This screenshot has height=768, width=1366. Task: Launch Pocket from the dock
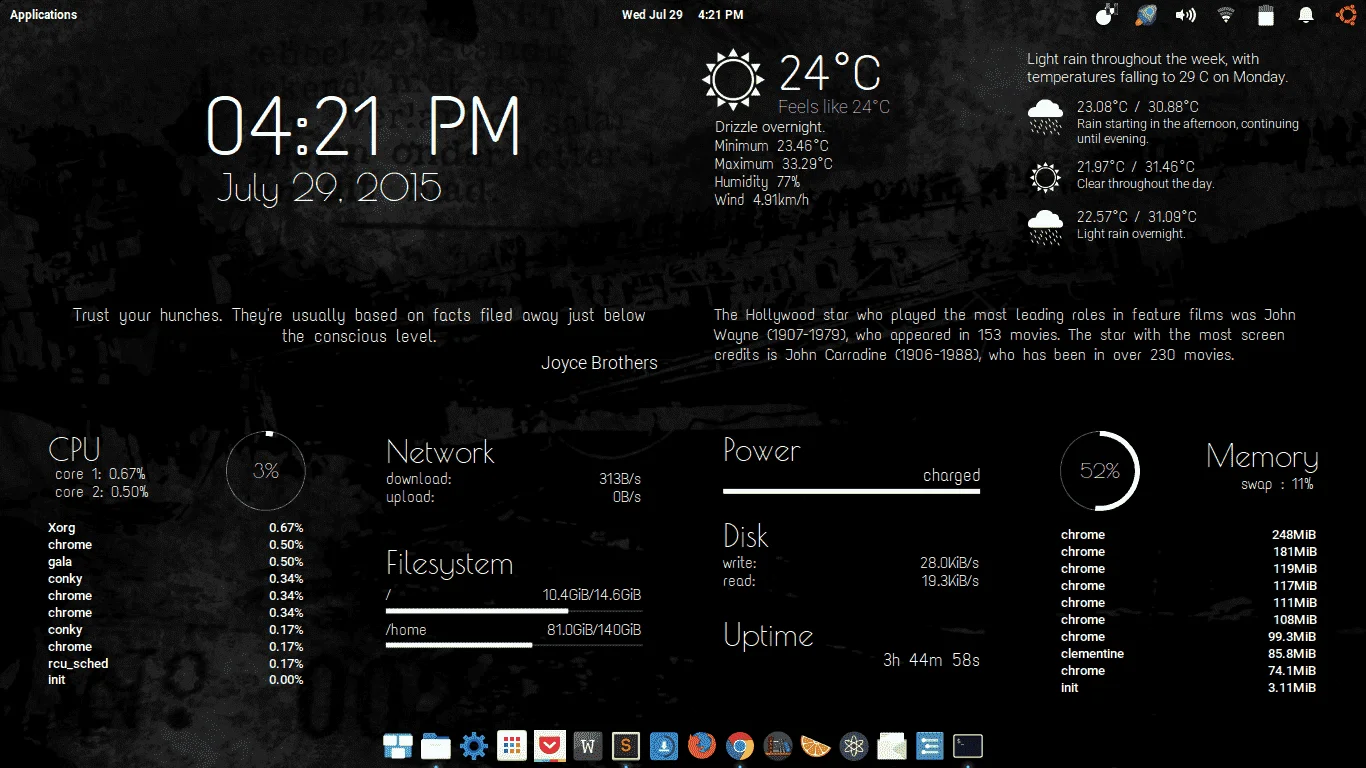click(550, 746)
